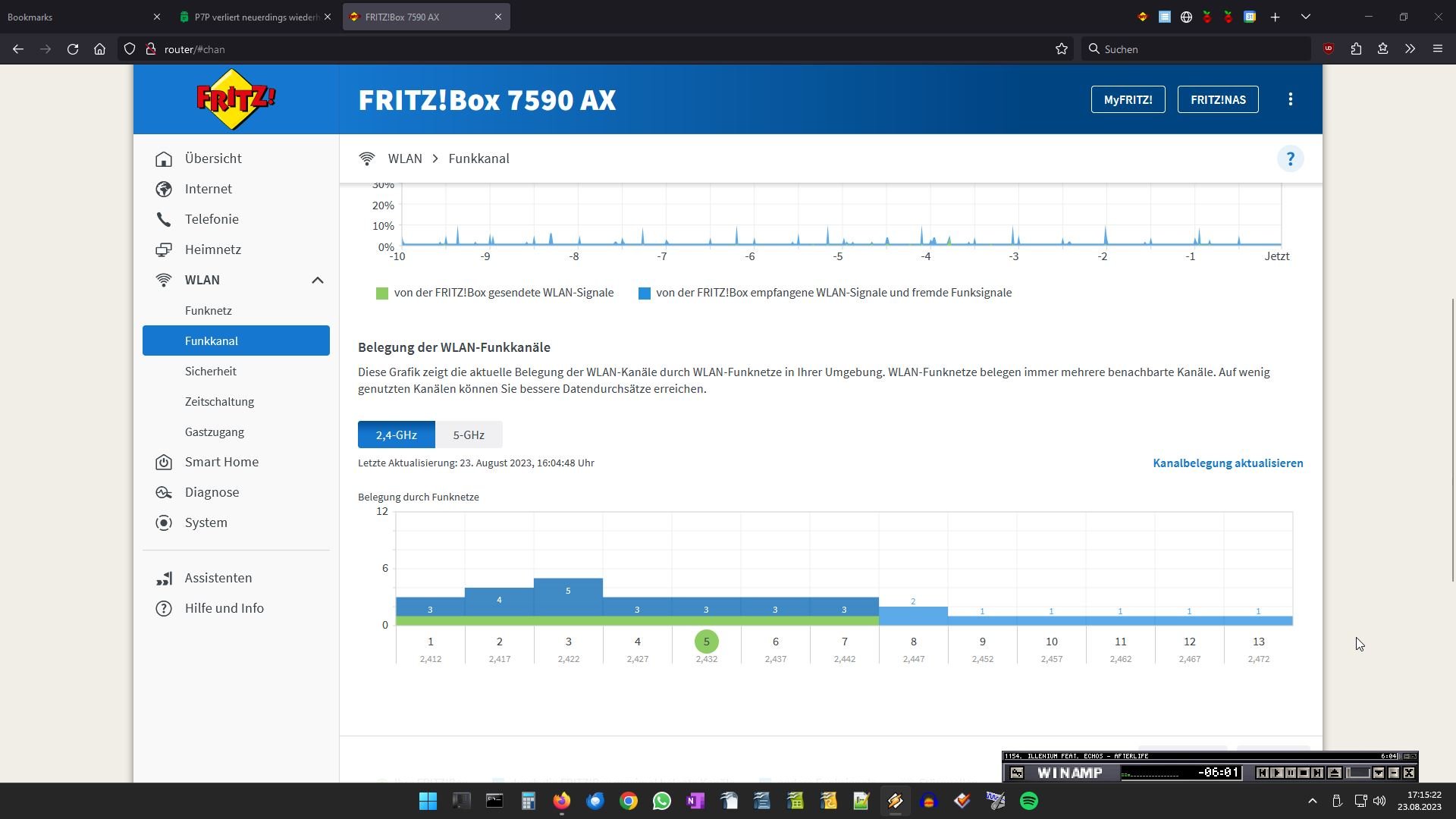
Task: Select highlighted channel 5 marker
Action: (x=706, y=642)
